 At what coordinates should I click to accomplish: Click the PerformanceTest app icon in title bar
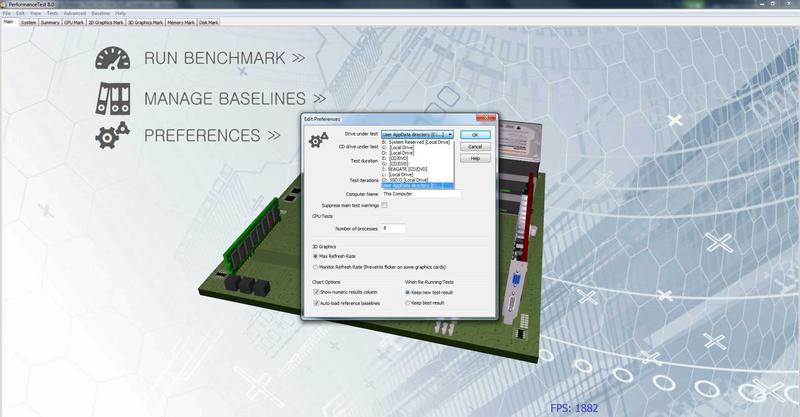(x=5, y=4)
